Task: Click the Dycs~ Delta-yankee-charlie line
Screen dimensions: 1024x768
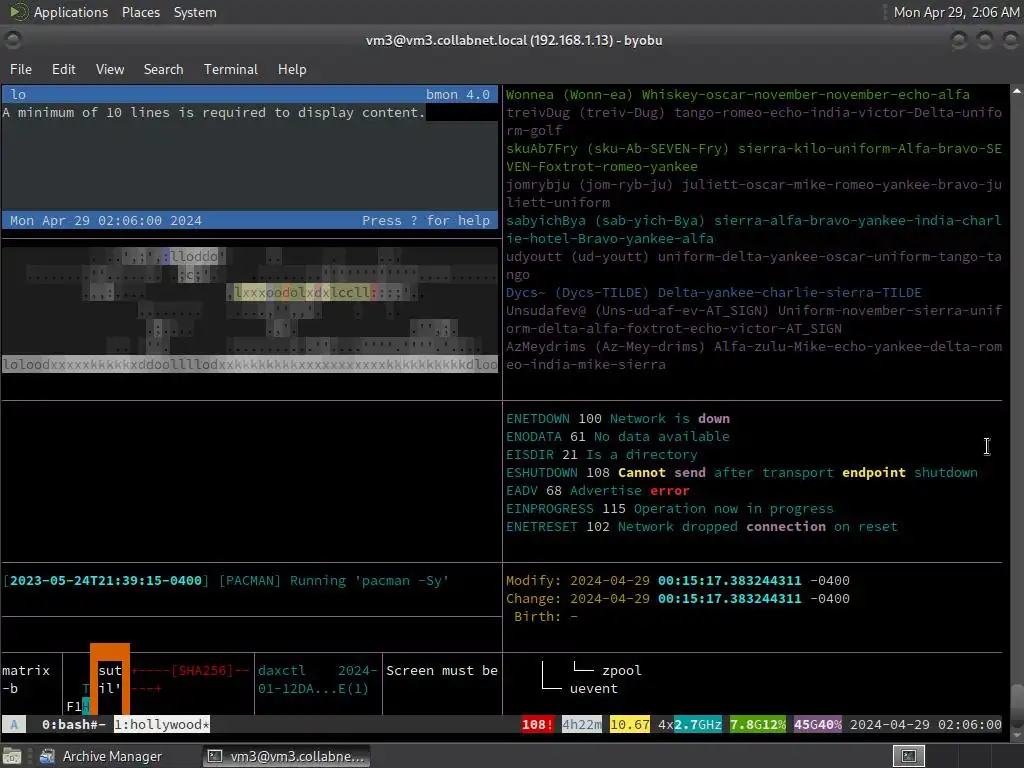Action: pos(714,293)
